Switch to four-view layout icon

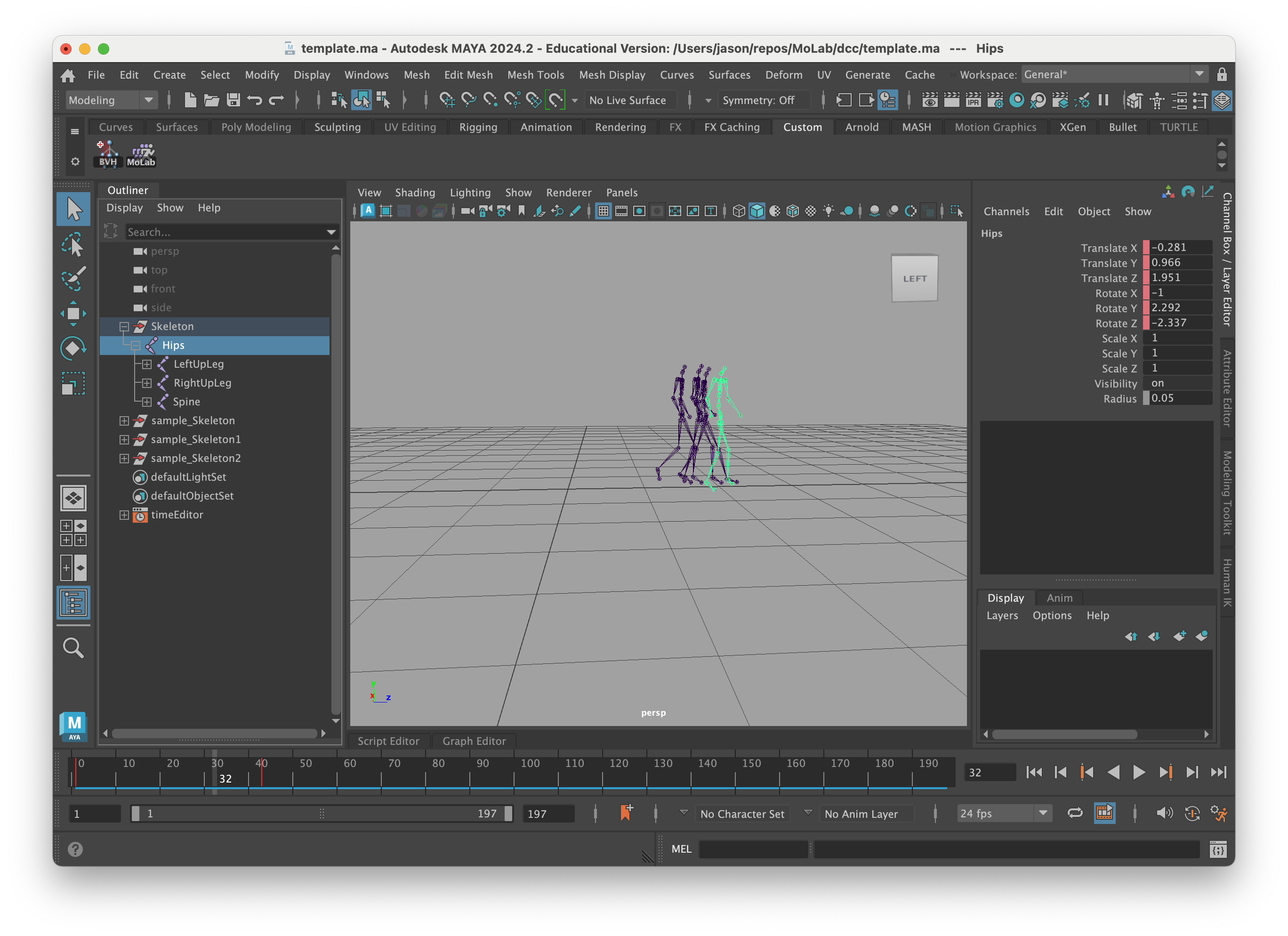pos(73,533)
